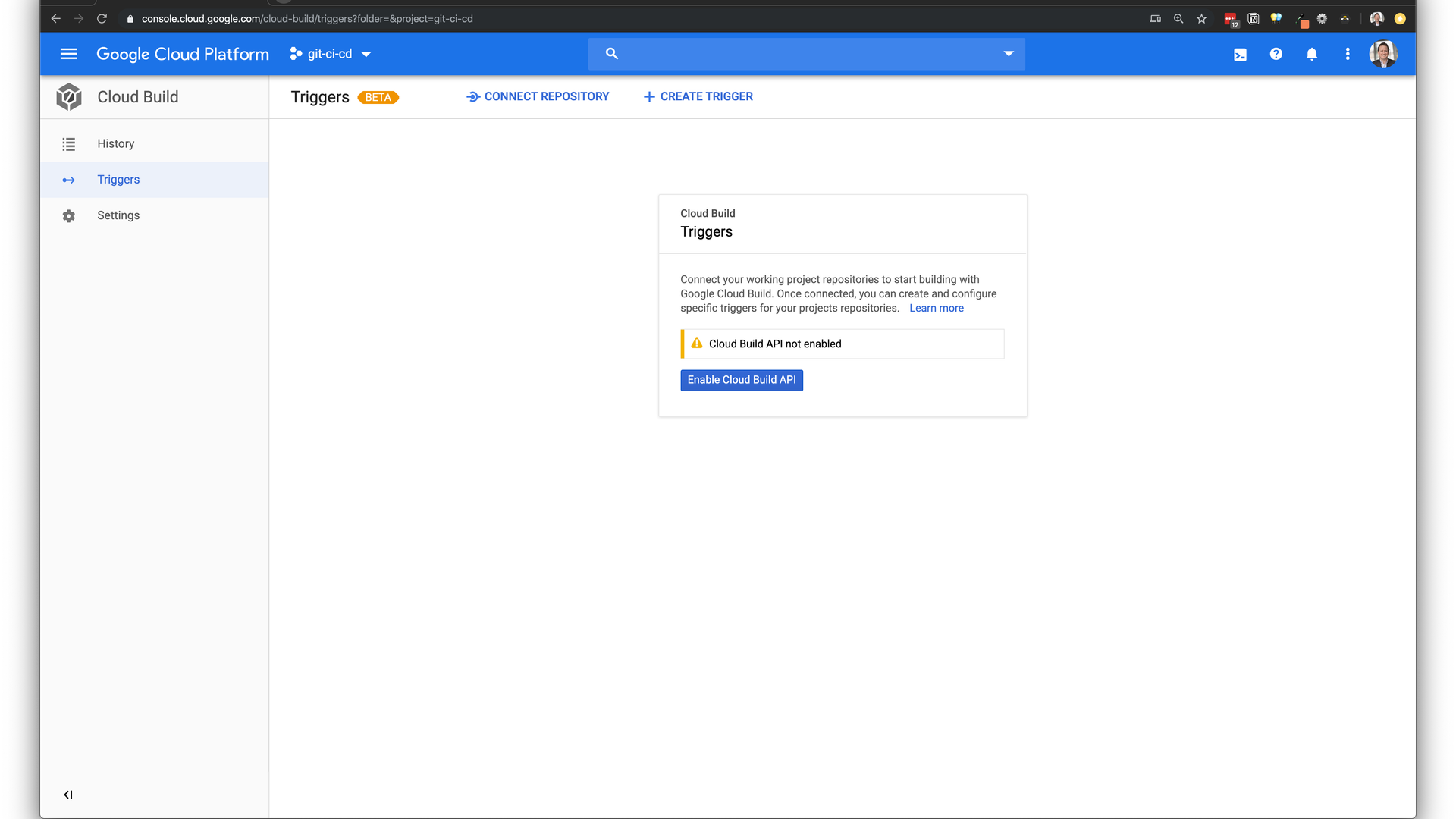1456x819 pixels.
Task: Collapse the left sidebar panel
Action: 68,795
